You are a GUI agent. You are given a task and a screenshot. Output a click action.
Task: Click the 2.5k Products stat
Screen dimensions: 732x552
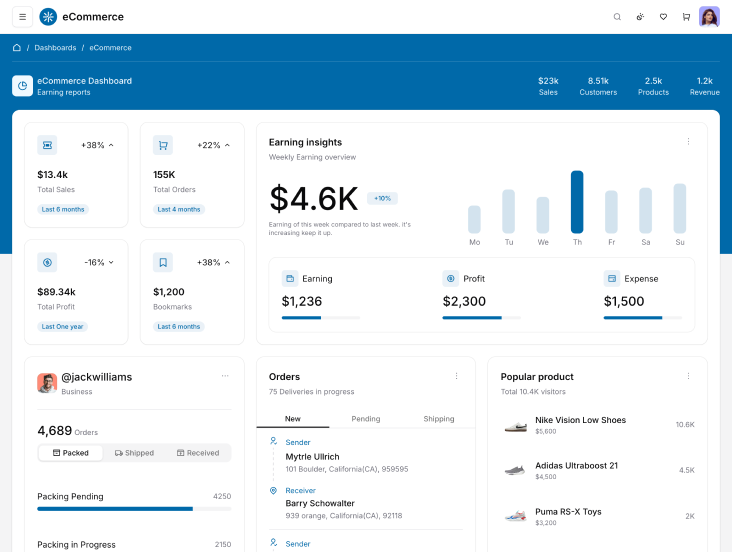tap(653, 86)
